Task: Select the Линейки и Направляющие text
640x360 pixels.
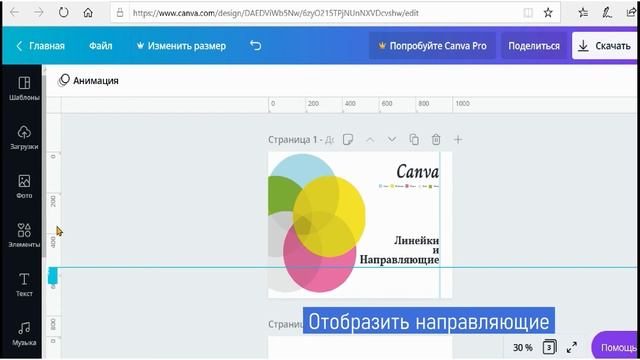Action: pos(400,250)
